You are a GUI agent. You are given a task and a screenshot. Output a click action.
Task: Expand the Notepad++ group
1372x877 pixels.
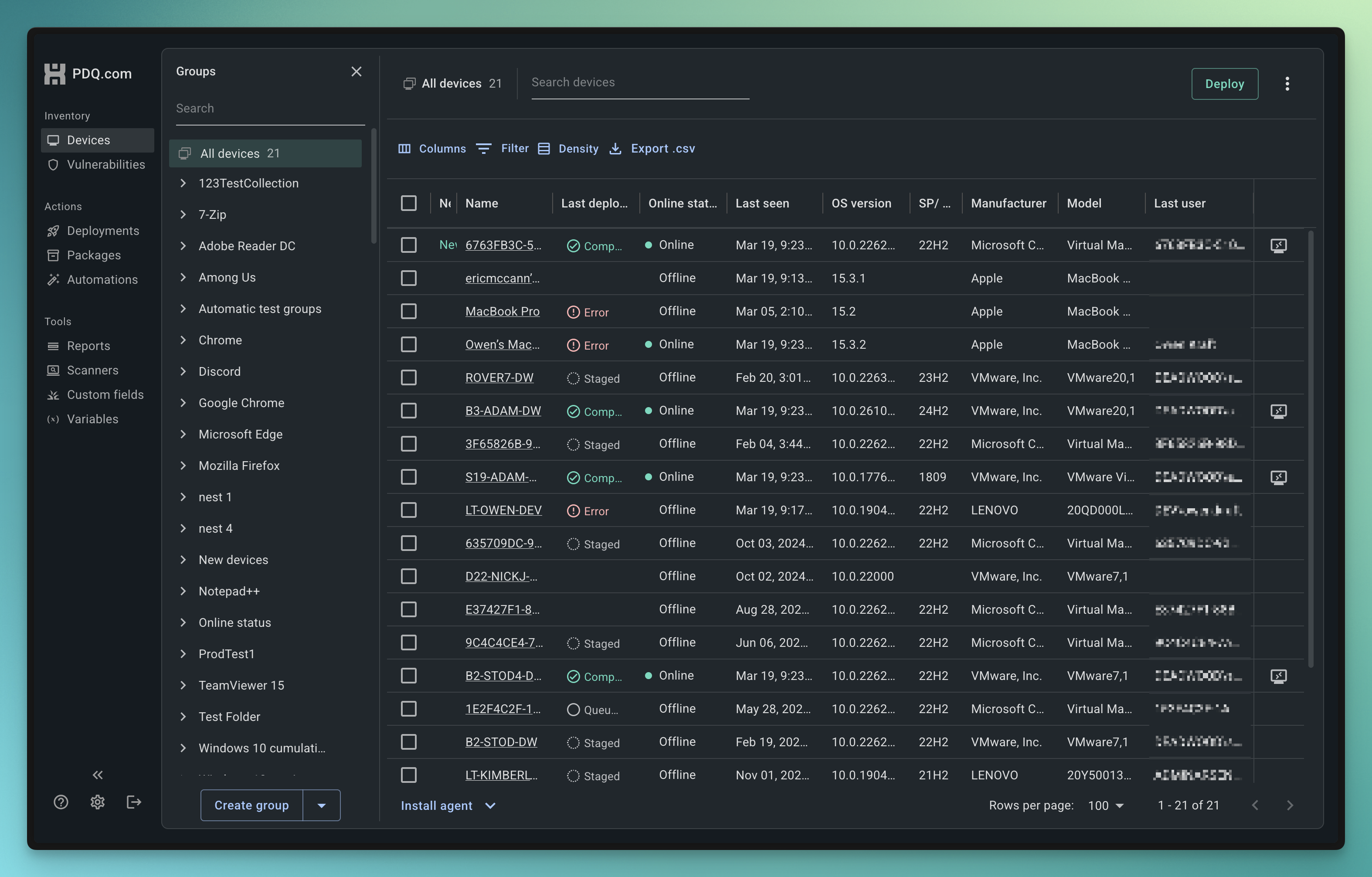(x=183, y=591)
